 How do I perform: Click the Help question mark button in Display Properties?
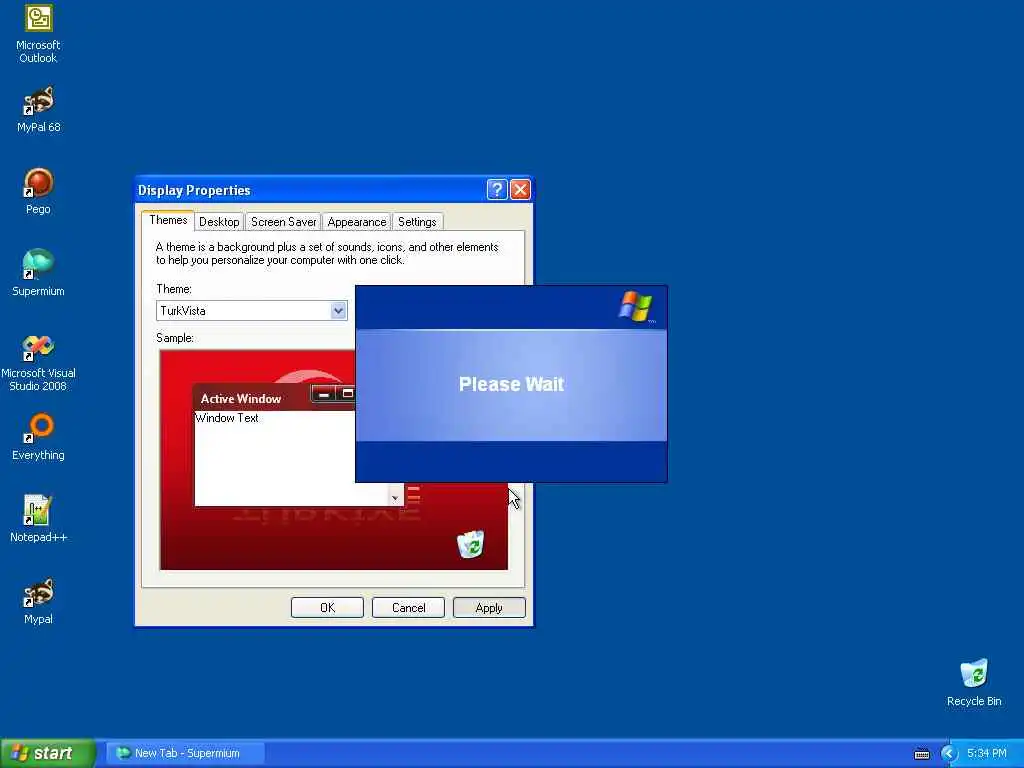[497, 190]
